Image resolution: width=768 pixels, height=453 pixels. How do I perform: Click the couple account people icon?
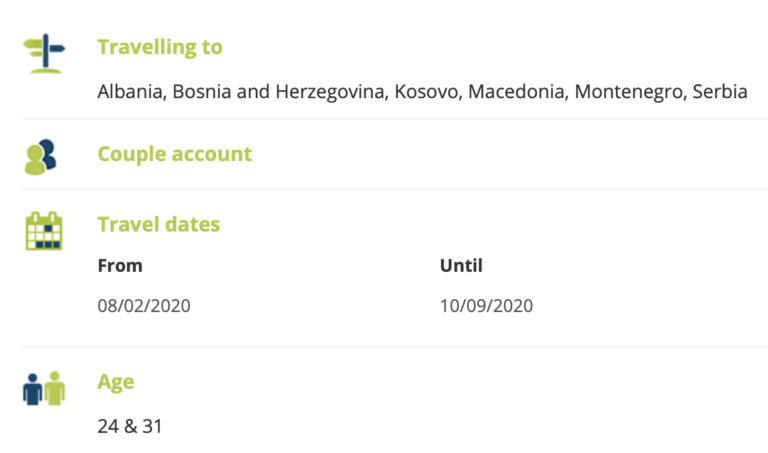tap(41, 156)
